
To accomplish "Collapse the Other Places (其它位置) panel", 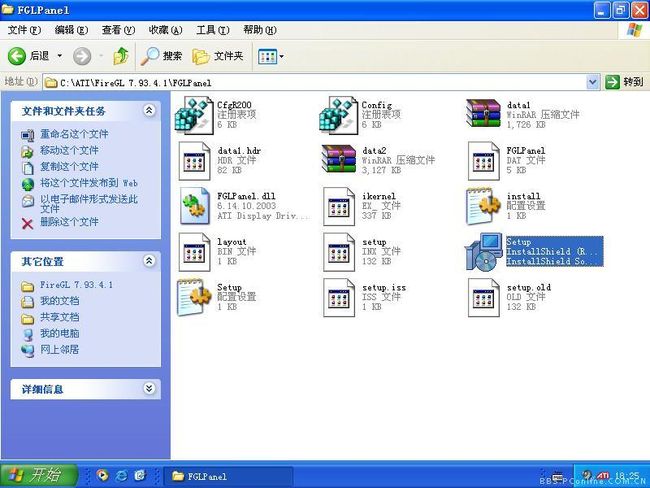I will point(149,261).
